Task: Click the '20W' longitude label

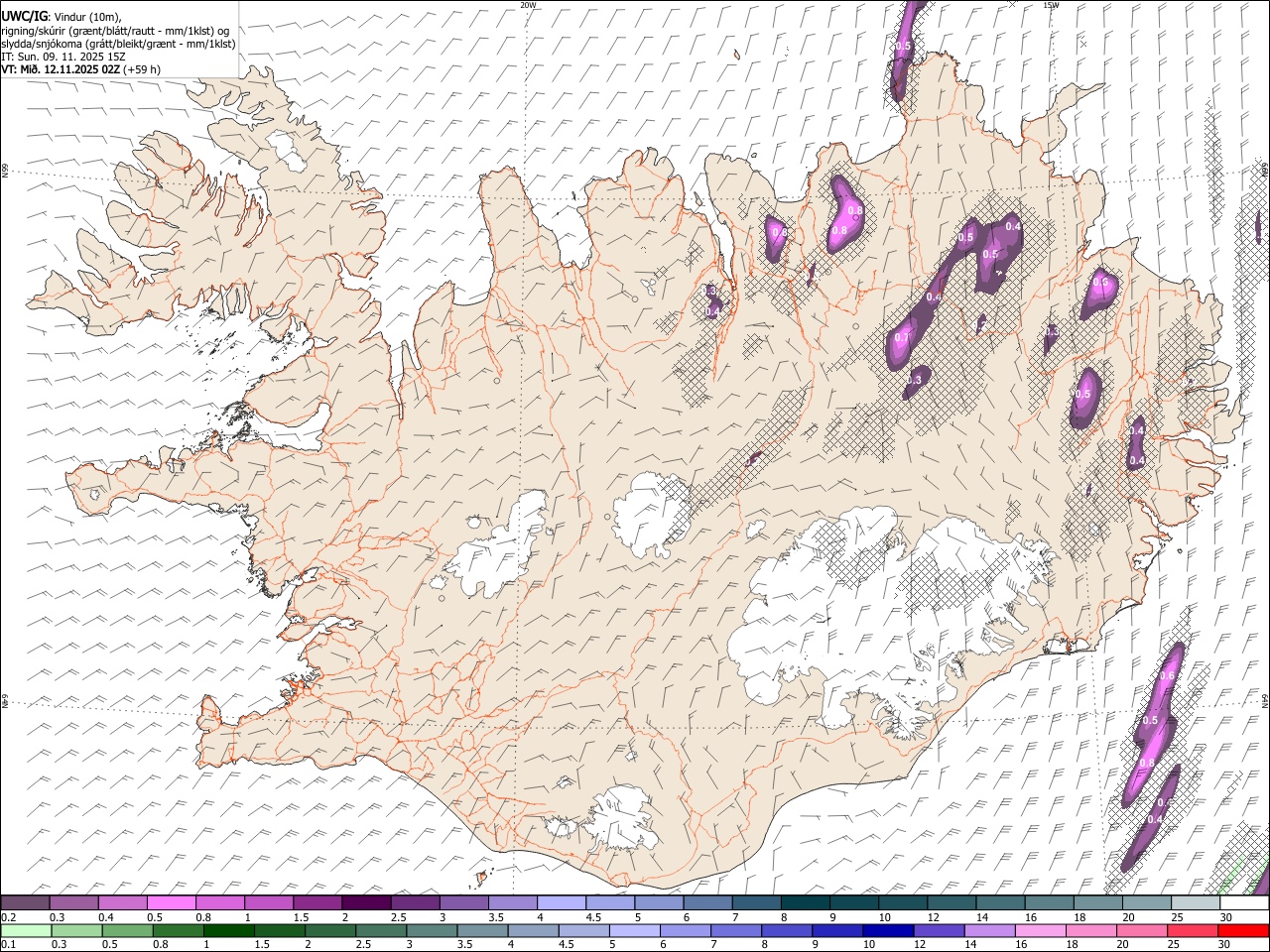Action: pyautogui.click(x=528, y=5)
